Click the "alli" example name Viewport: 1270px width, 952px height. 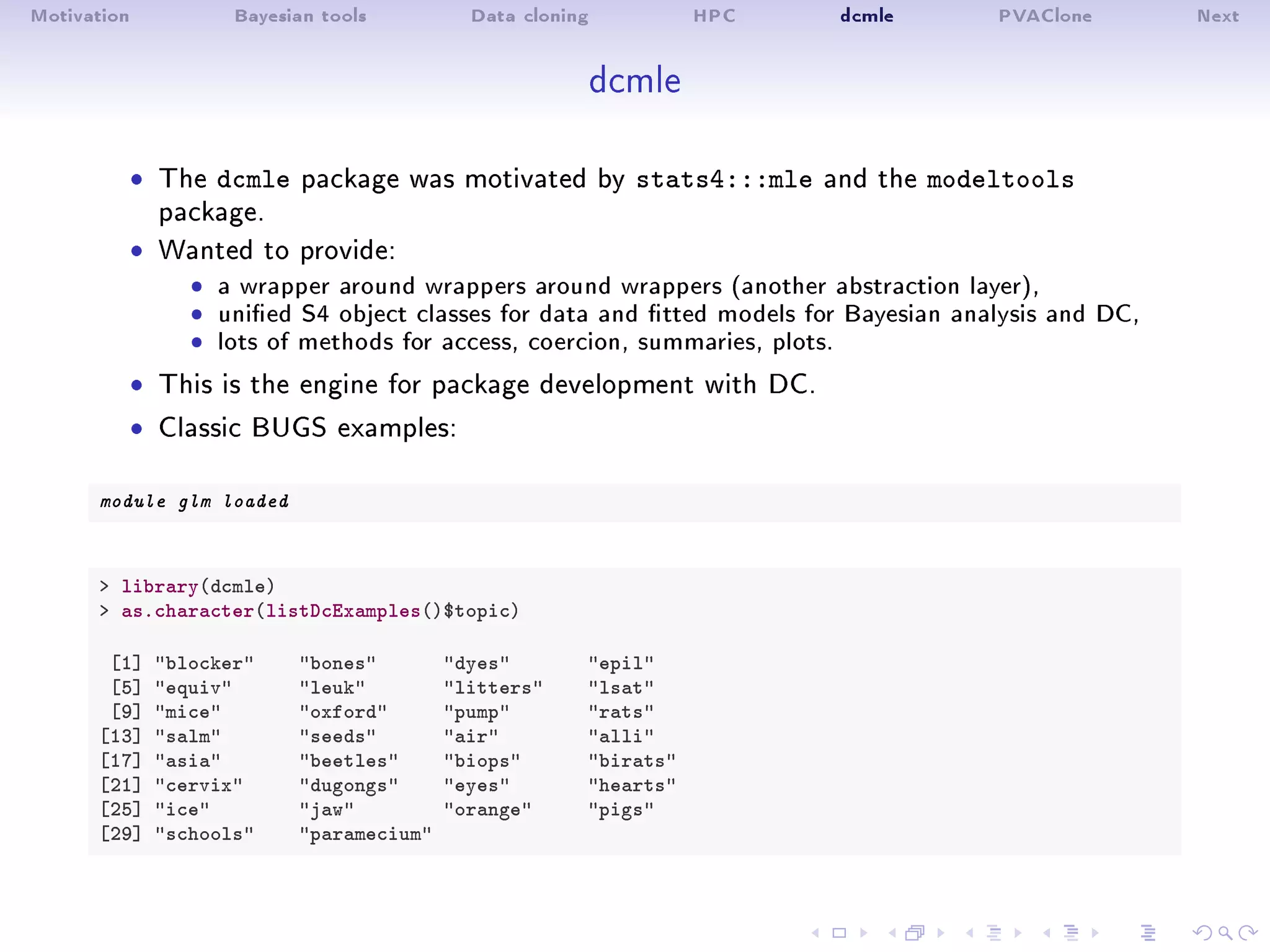(x=621, y=736)
